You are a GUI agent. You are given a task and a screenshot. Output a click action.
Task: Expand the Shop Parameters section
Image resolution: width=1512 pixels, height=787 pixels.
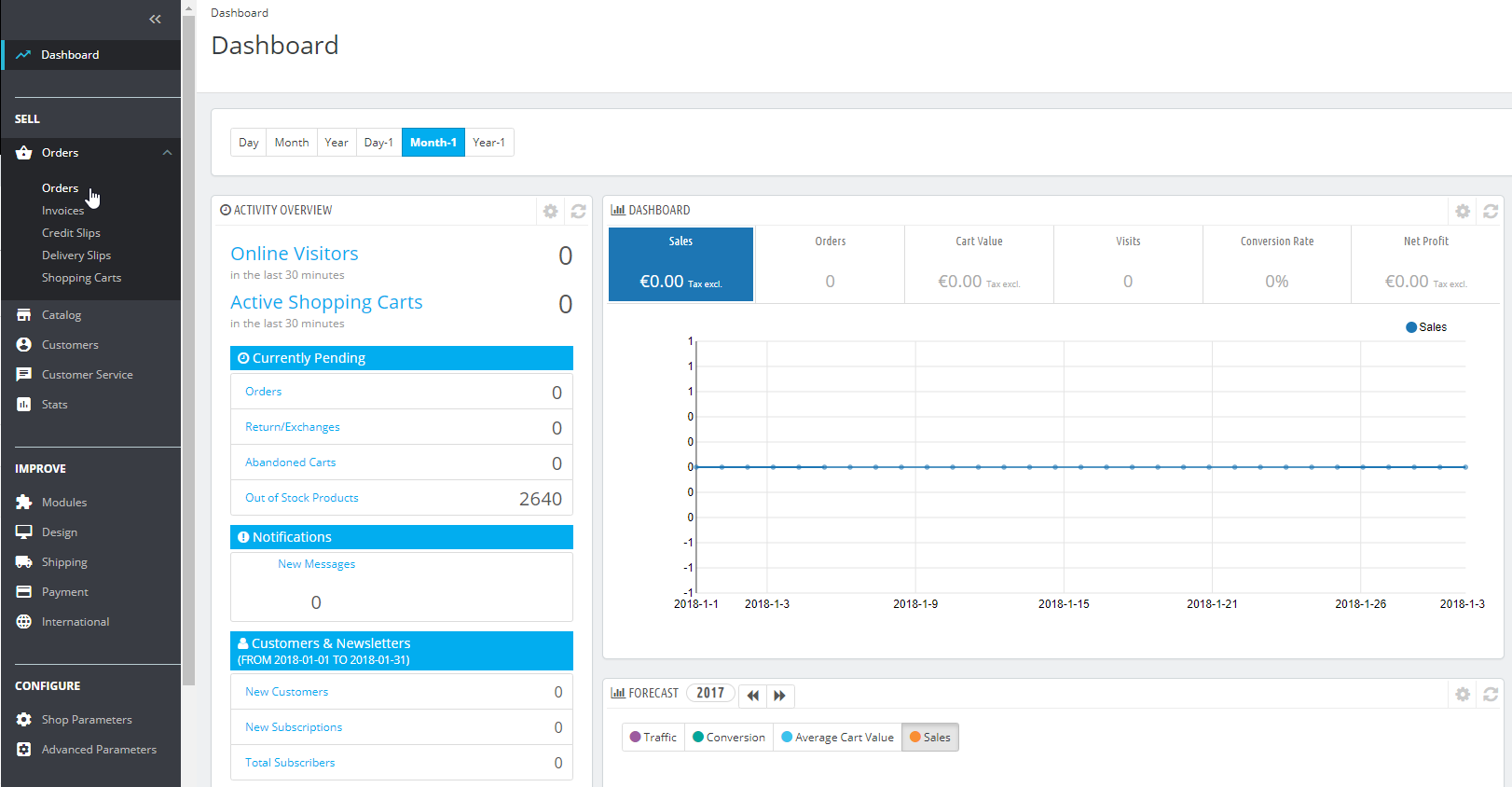[87, 720]
